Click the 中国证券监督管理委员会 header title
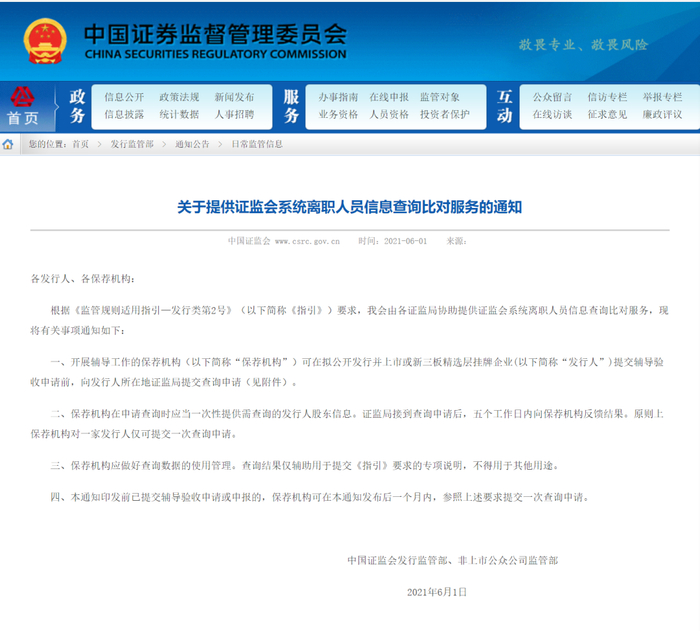Image resolution: width=700 pixels, height=631 pixels. 215,34
